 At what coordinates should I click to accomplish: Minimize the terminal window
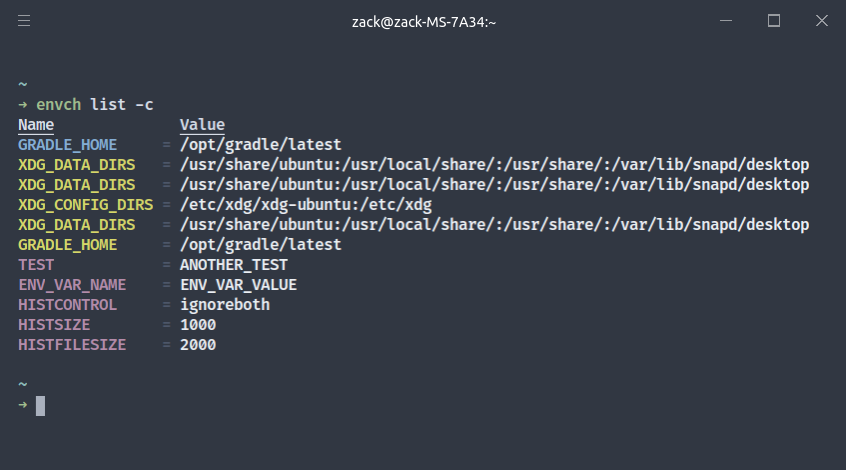tap(726, 21)
